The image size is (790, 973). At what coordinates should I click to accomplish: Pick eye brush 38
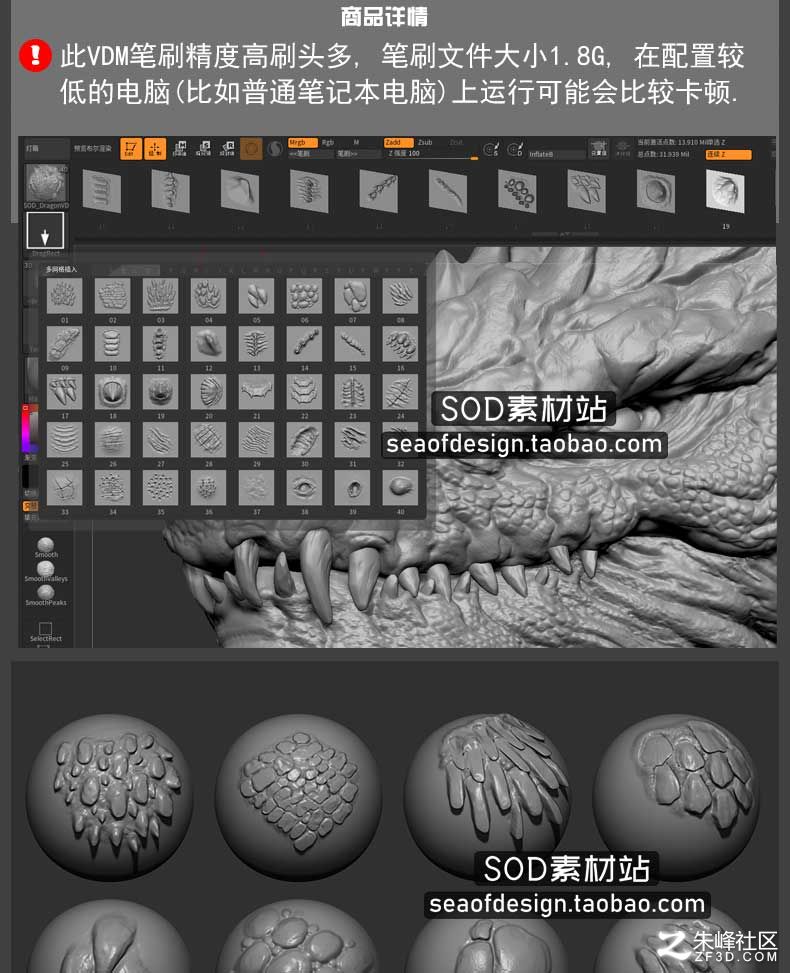pos(304,488)
